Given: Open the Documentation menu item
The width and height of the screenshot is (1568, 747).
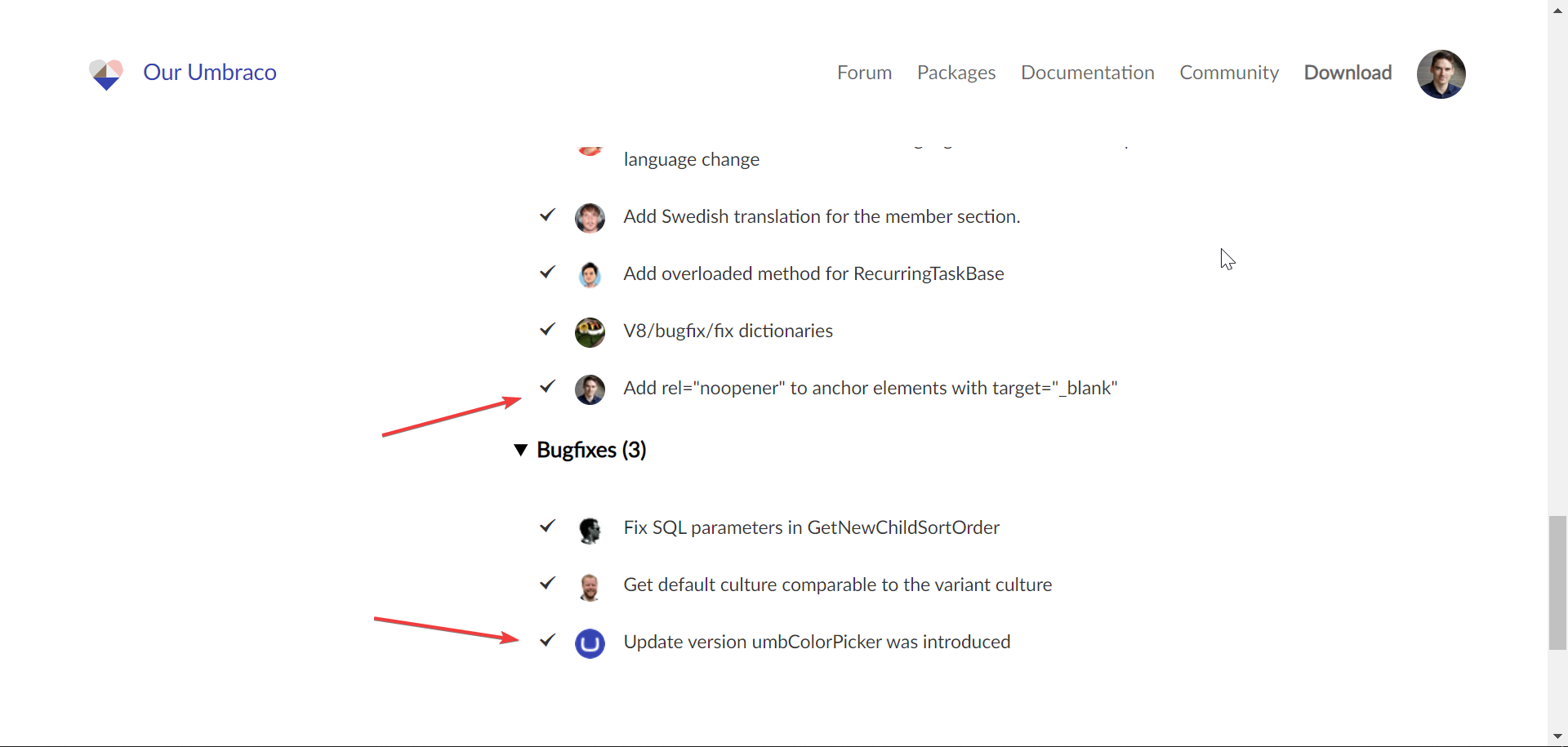Looking at the screenshot, I should (1088, 73).
